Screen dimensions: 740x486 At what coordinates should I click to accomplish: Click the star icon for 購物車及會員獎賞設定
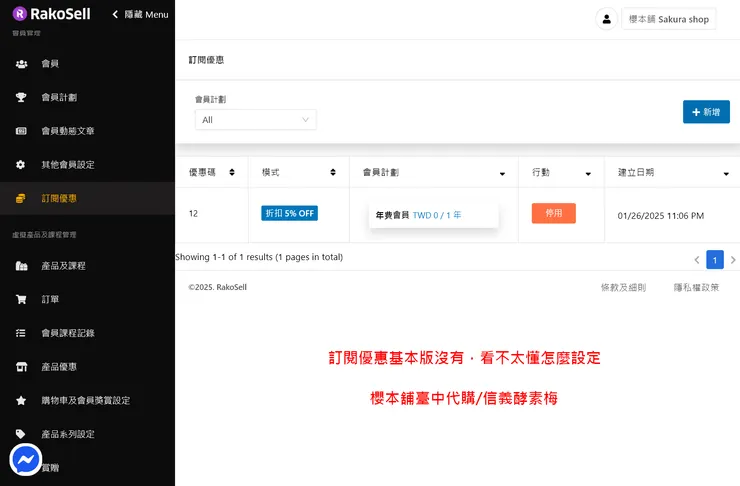coord(21,400)
